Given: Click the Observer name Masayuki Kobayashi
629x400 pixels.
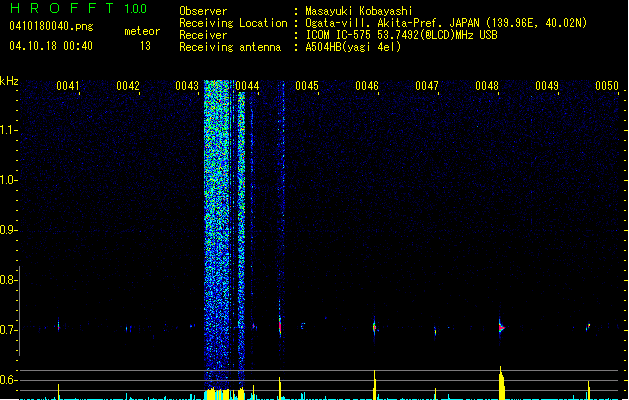Looking at the screenshot, I should (x=359, y=11).
